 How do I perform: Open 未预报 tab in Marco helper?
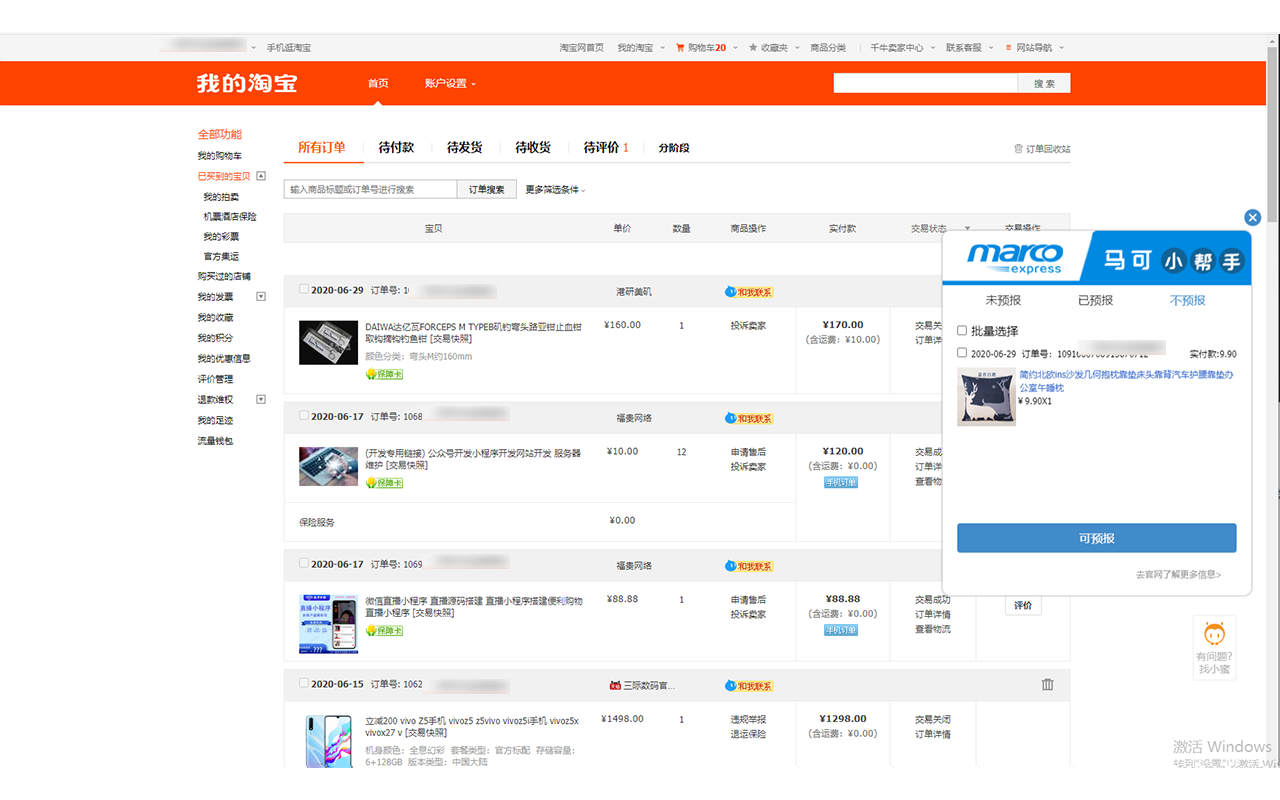[x=1003, y=300]
